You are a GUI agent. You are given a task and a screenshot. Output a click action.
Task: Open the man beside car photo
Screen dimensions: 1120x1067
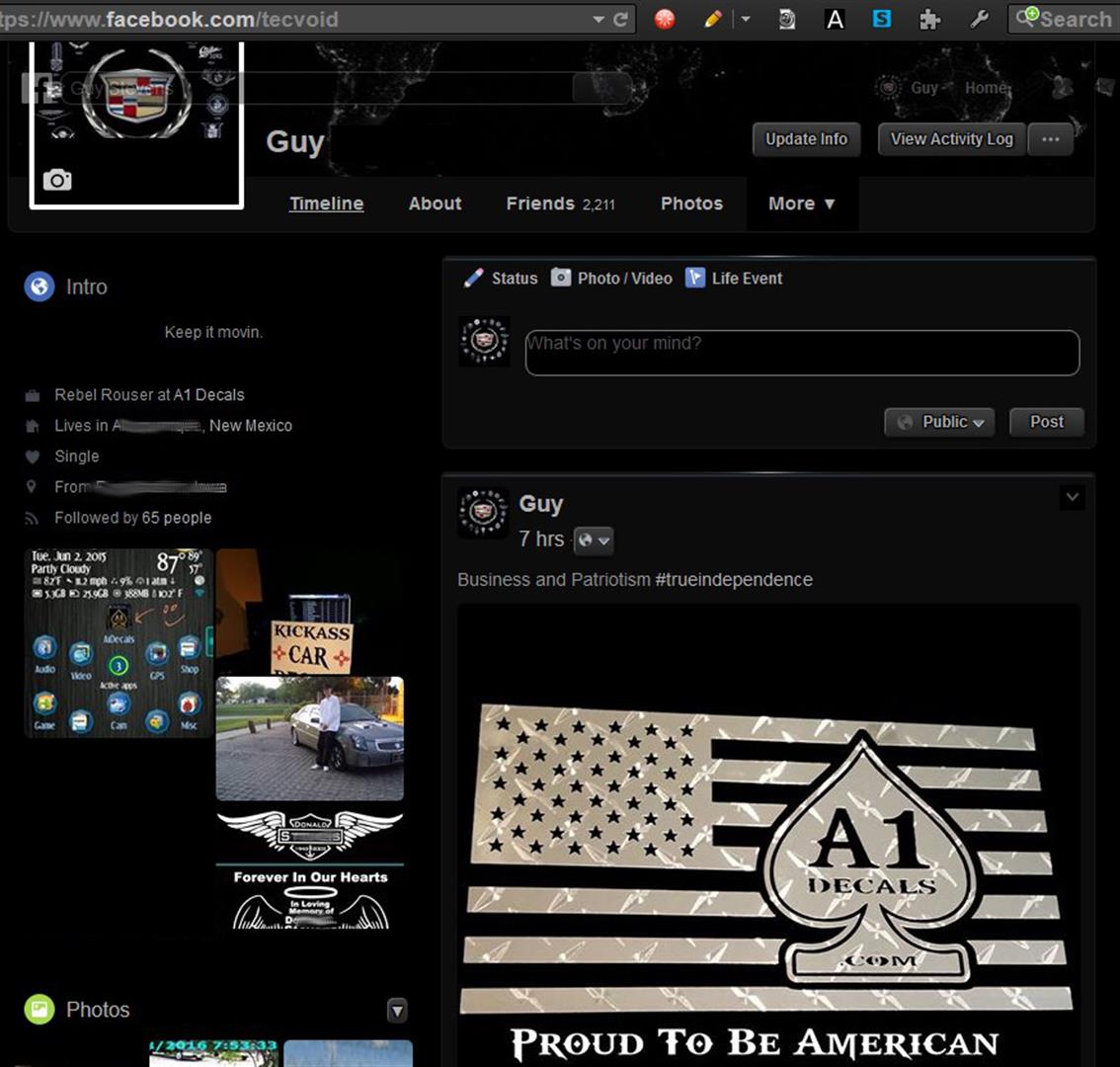coord(310,738)
